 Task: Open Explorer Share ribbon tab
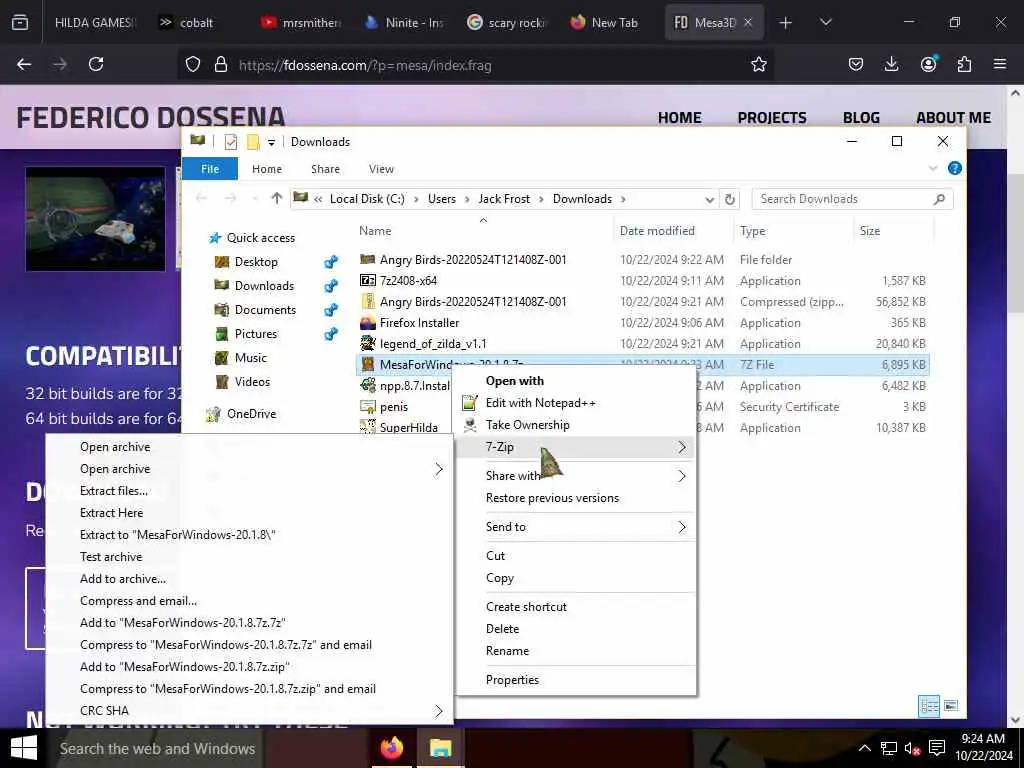point(325,168)
